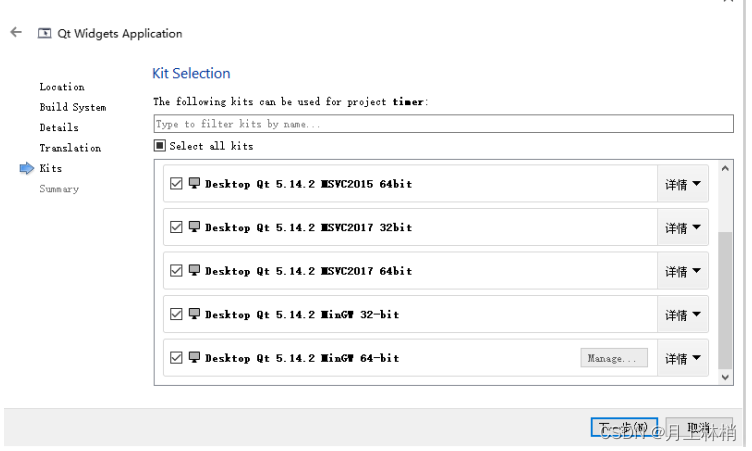Image resolution: width=752 pixels, height=451 pixels.
Task: Uncheck the MinGW 32-bit kit checkbox
Action: tap(177, 314)
